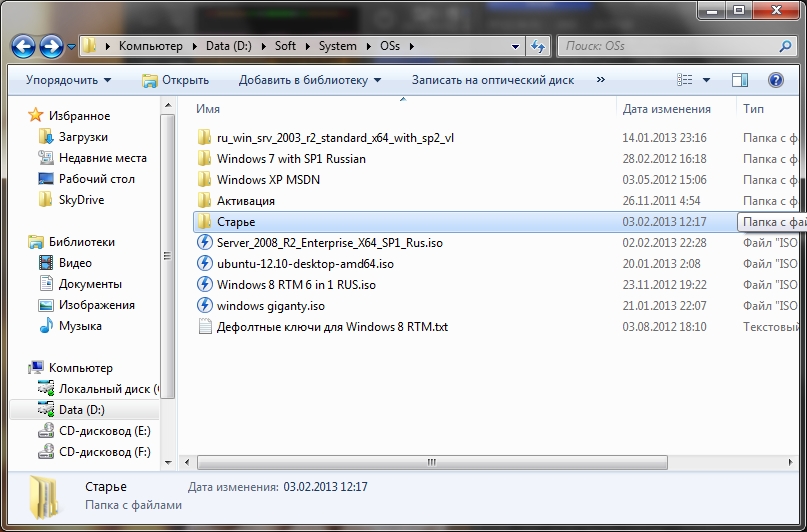
Task: Click the Открыть toolbar button
Action: point(176,80)
